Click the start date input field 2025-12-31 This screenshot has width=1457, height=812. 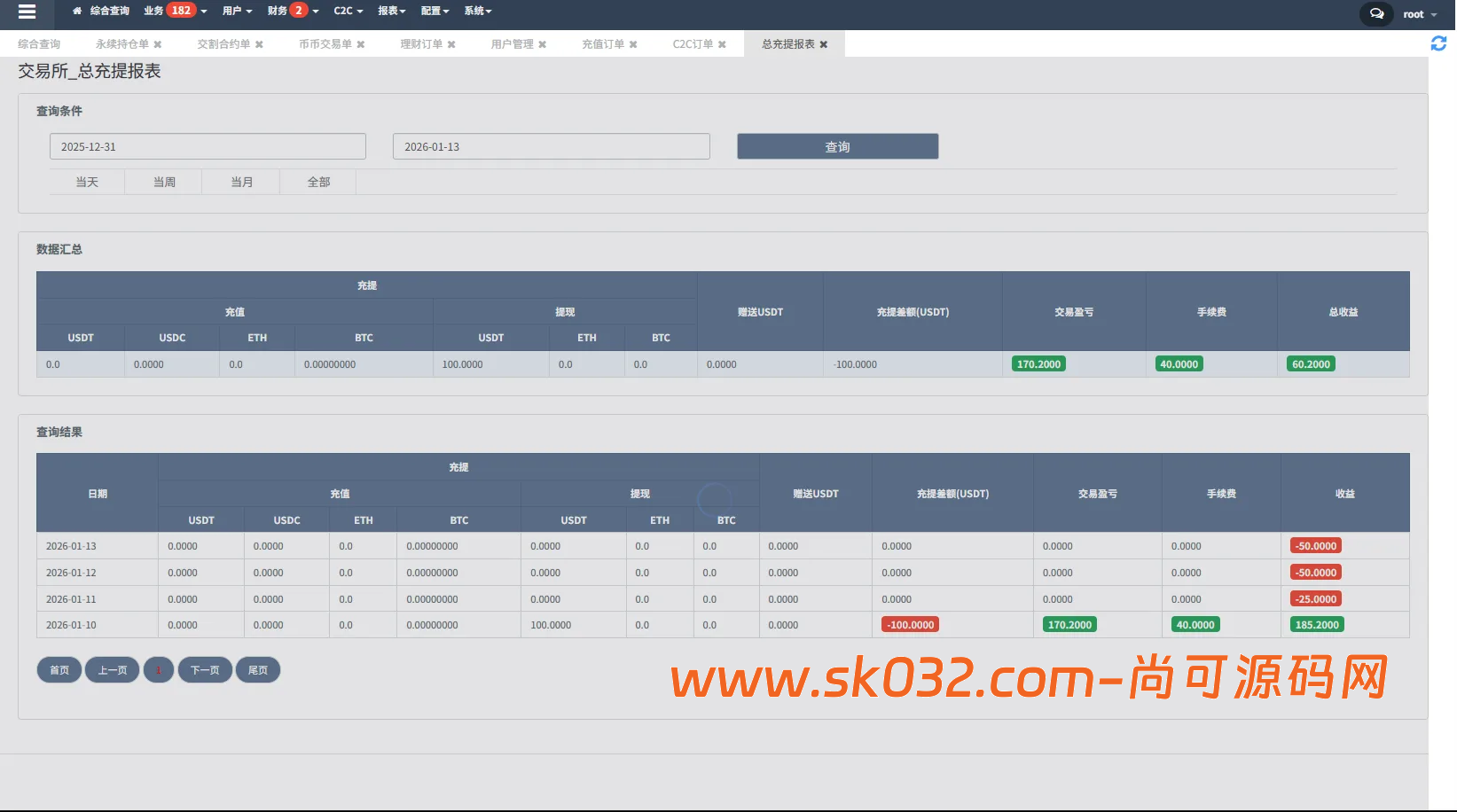207,145
